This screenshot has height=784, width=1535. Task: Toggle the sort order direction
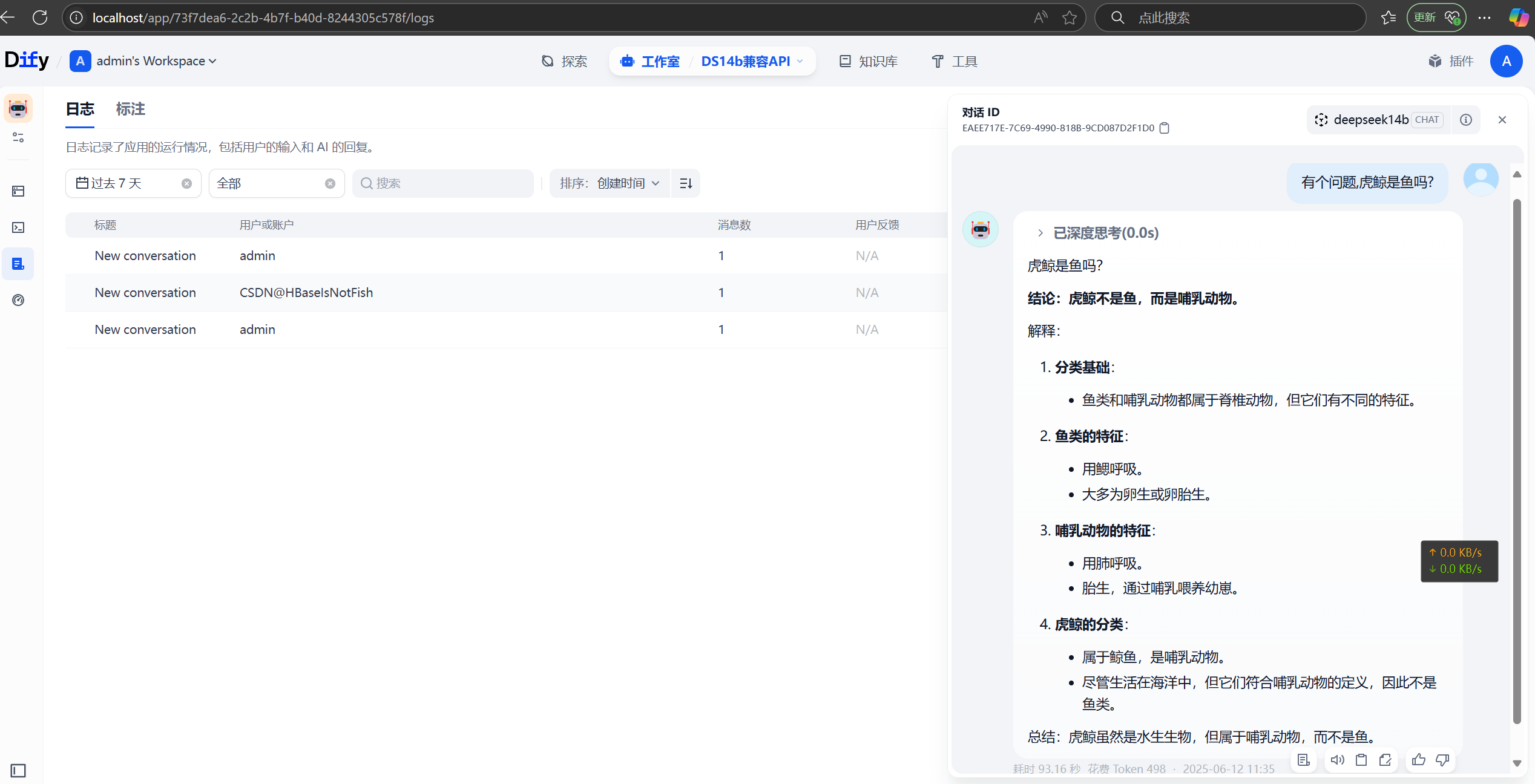[x=686, y=183]
